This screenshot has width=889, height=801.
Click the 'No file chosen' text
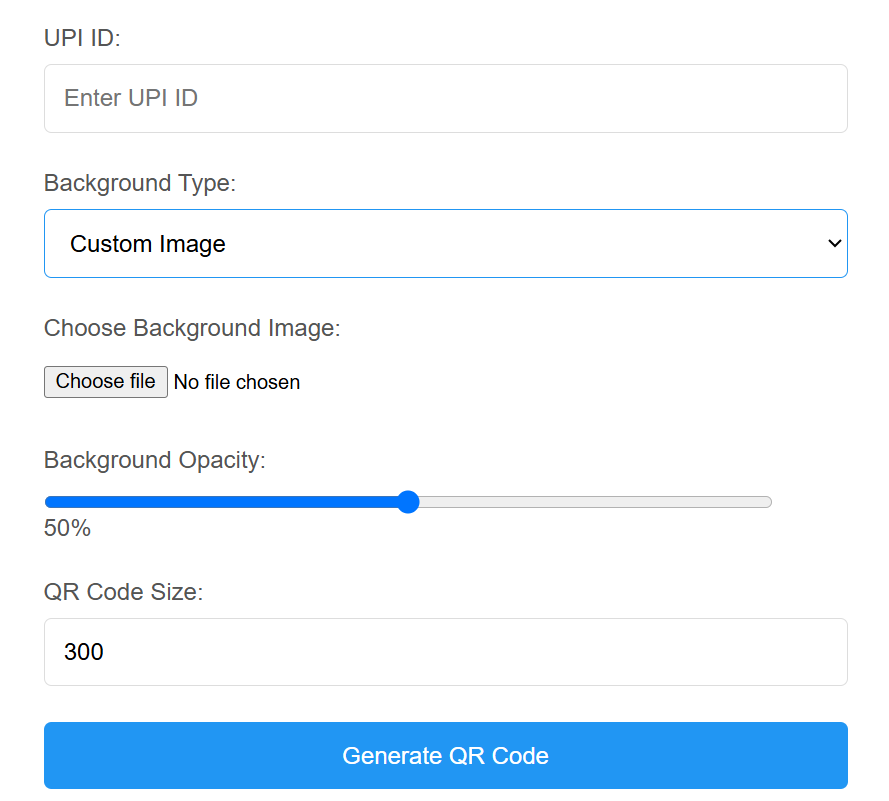(236, 382)
